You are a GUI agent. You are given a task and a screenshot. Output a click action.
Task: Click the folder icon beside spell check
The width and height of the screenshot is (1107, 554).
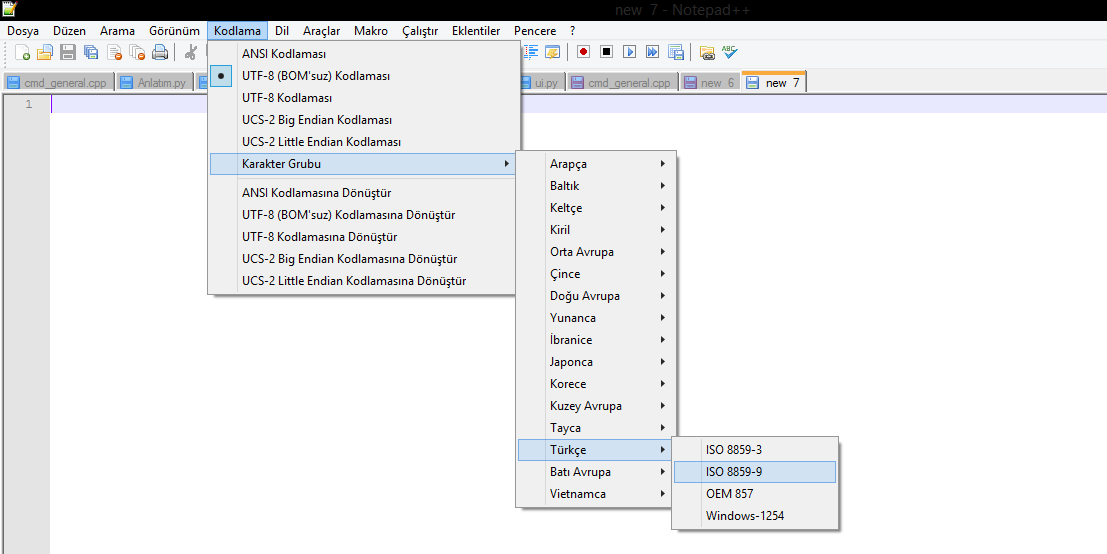707,52
